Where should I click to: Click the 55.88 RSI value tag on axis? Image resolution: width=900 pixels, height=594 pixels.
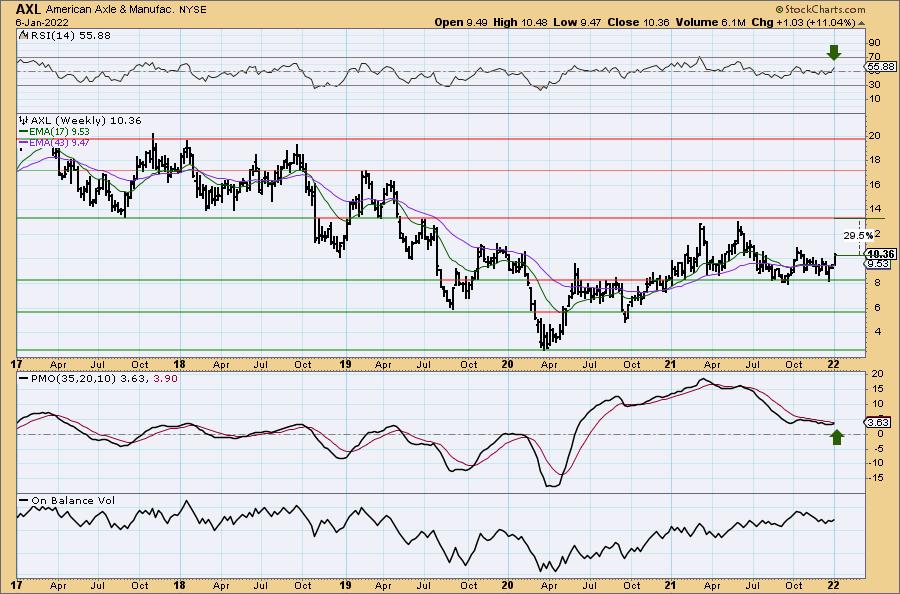[880, 67]
